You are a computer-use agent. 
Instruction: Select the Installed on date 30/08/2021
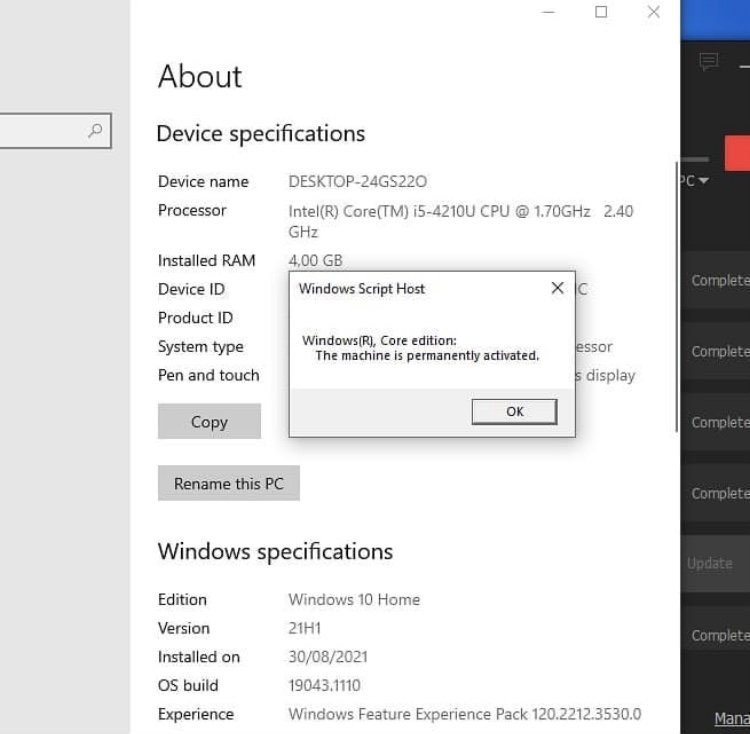click(328, 657)
